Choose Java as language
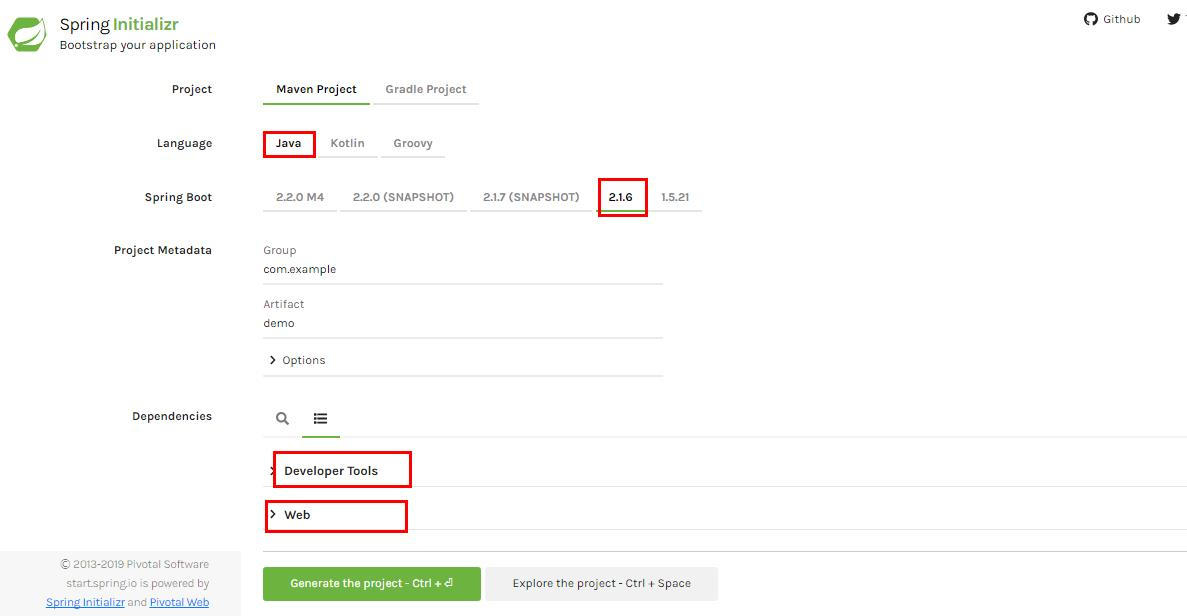 288,143
